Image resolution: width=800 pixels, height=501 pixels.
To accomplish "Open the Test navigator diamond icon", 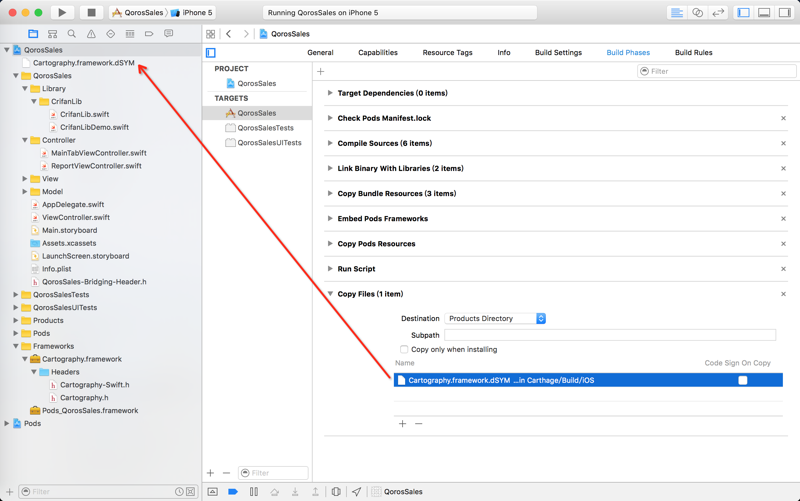I will pos(110,34).
